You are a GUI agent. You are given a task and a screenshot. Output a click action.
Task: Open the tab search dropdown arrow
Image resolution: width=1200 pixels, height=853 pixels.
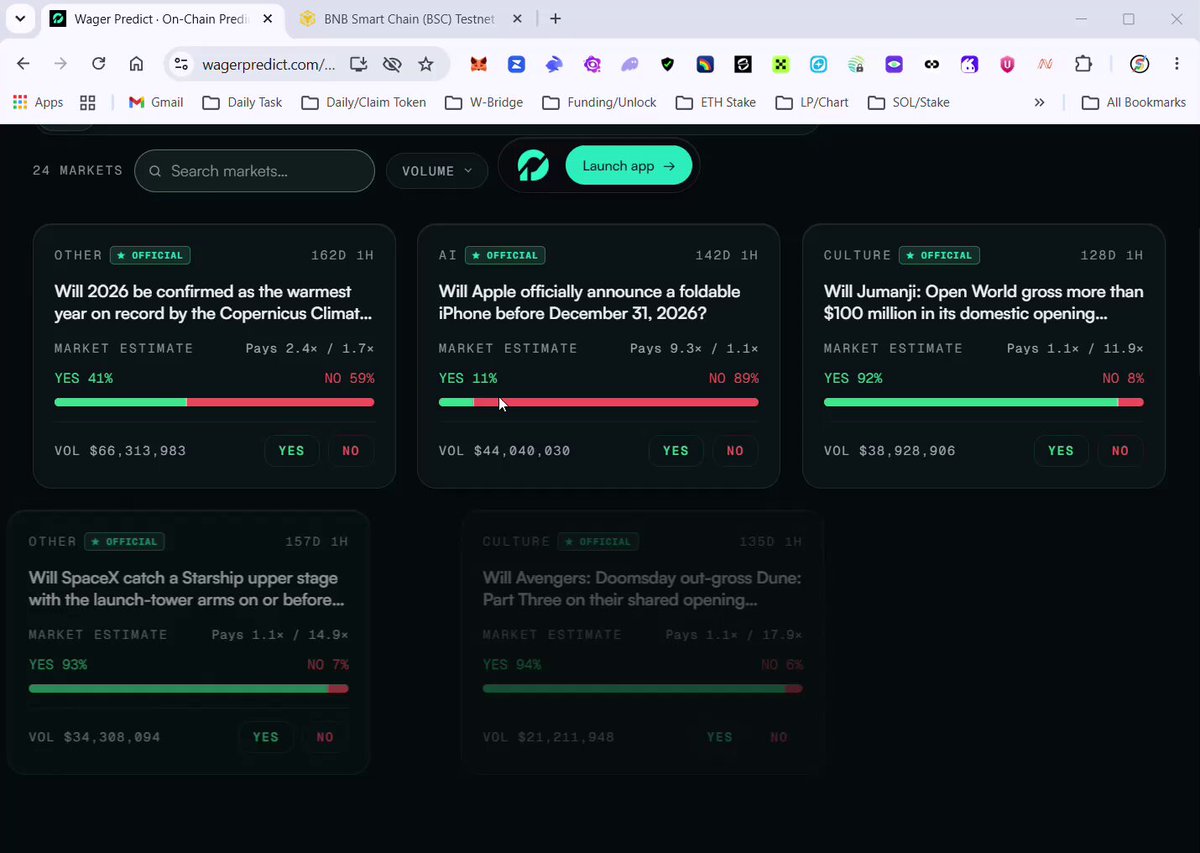click(x=20, y=19)
